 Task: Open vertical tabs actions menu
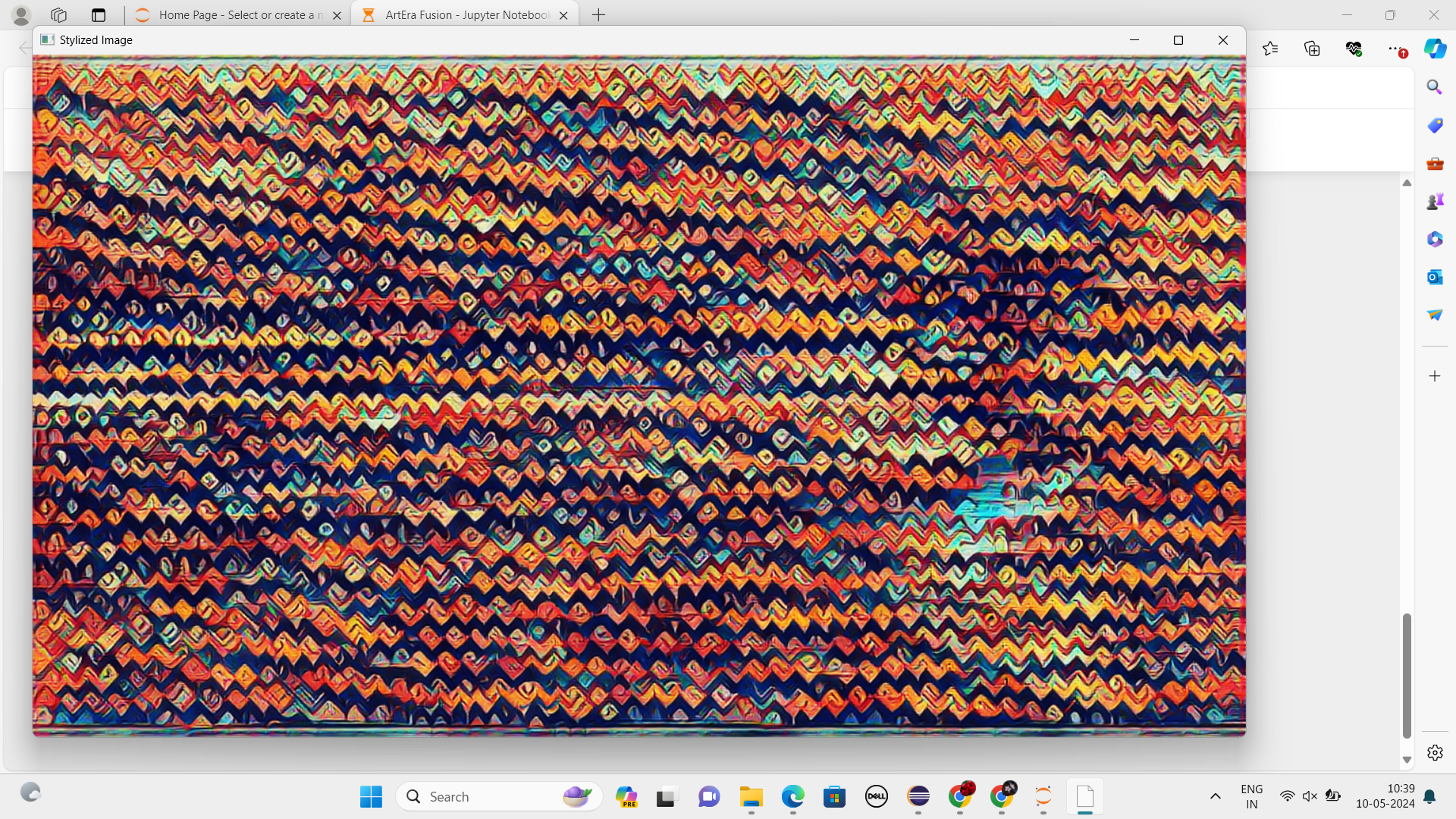tap(99, 15)
